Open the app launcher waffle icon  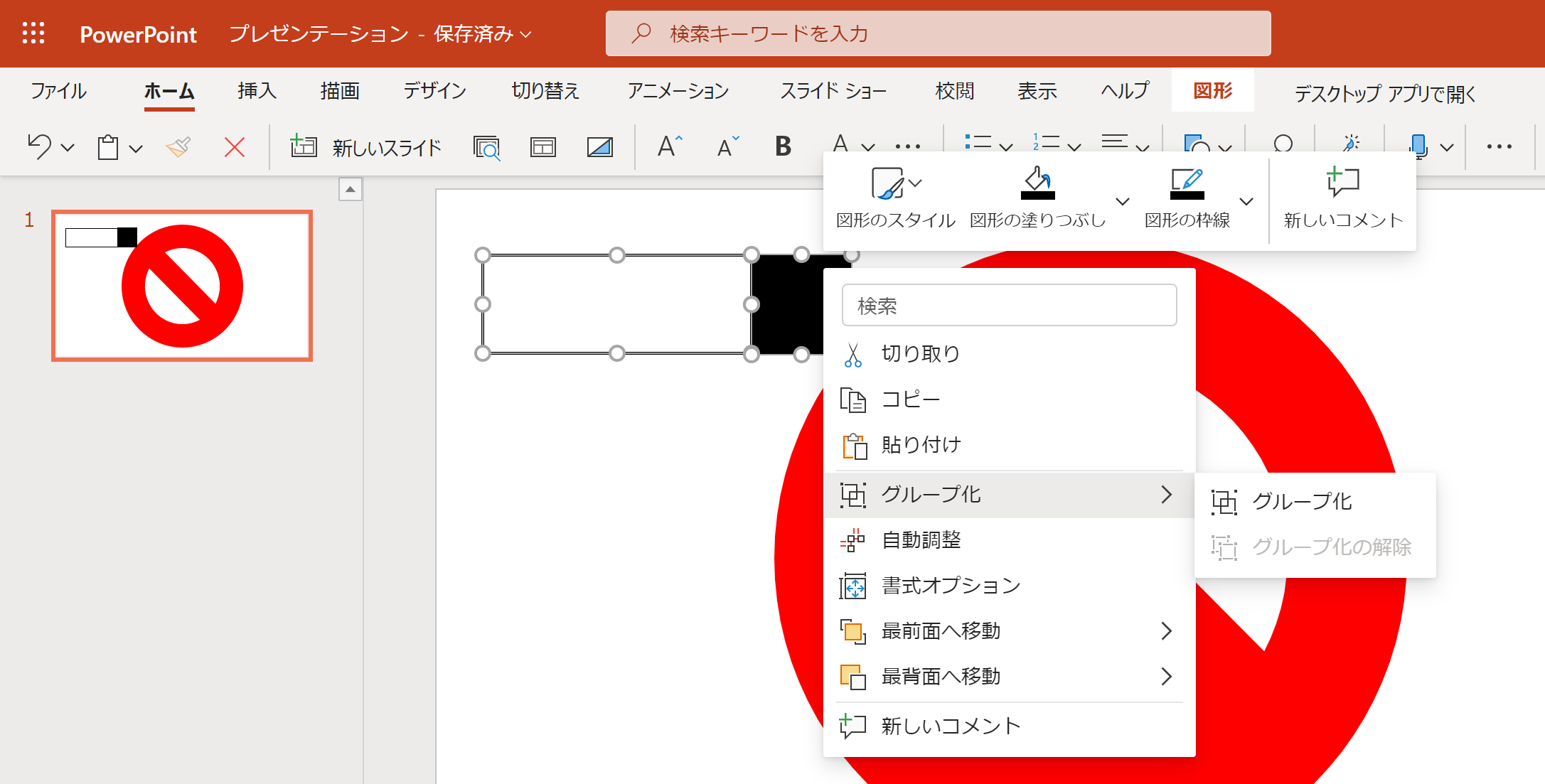point(33,33)
